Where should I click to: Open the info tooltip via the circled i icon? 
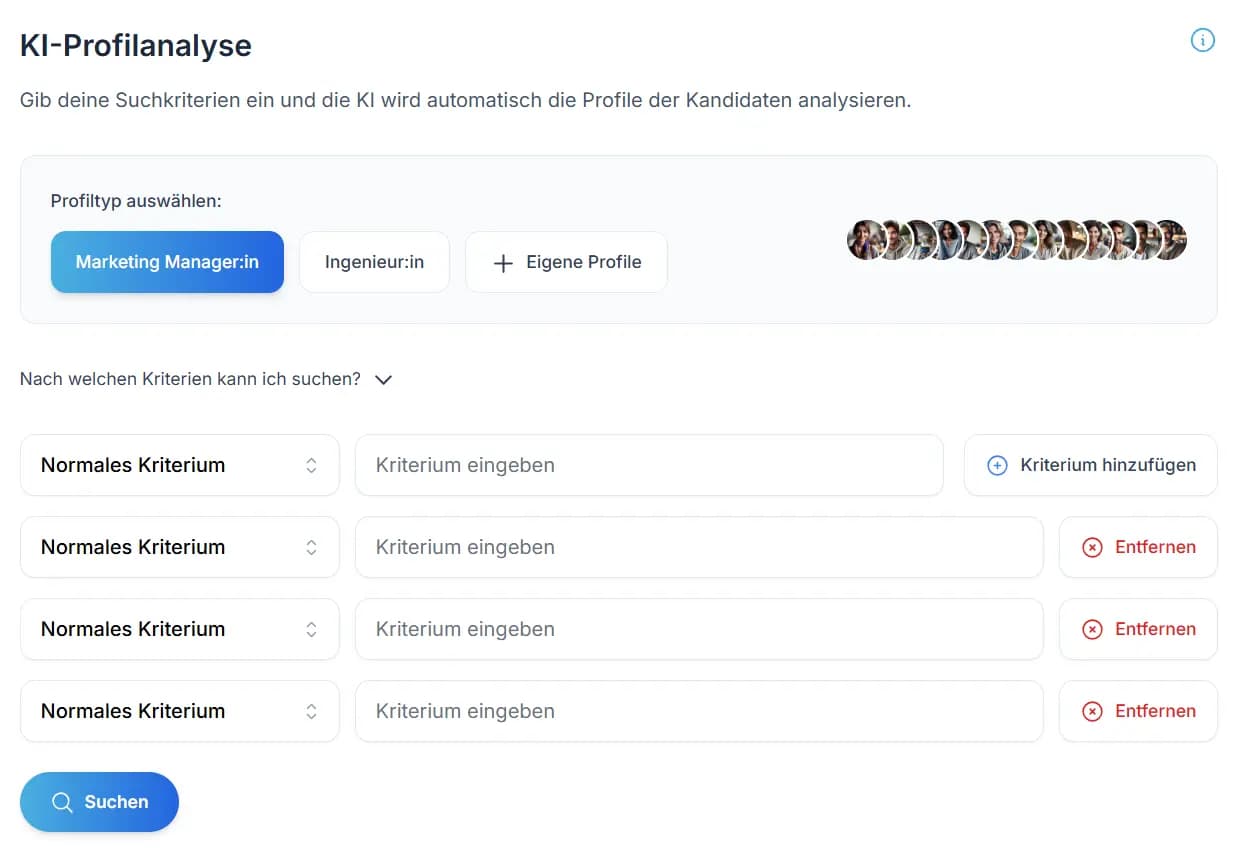click(x=1202, y=40)
